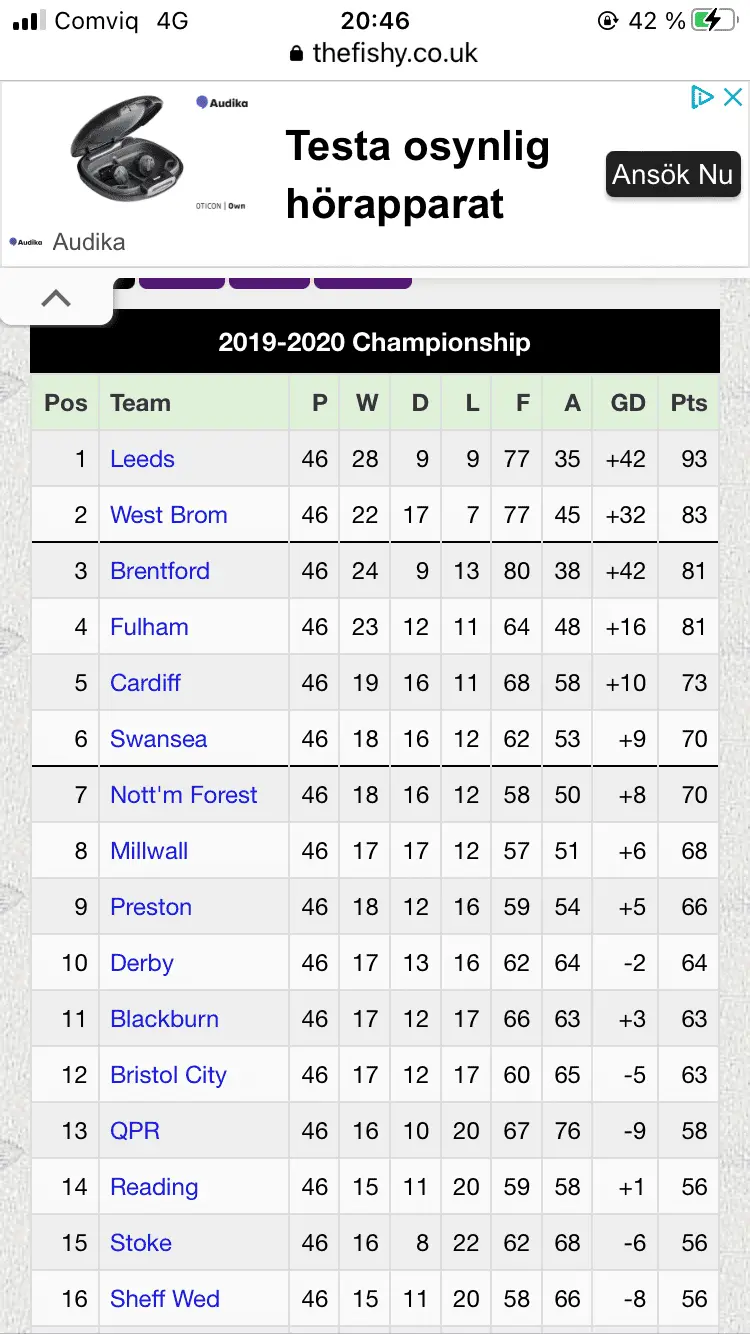Tap the lock icon beside thefishy.co.uk
The height and width of the screenshot is (1334, 750).
click(x=296, y=54)
